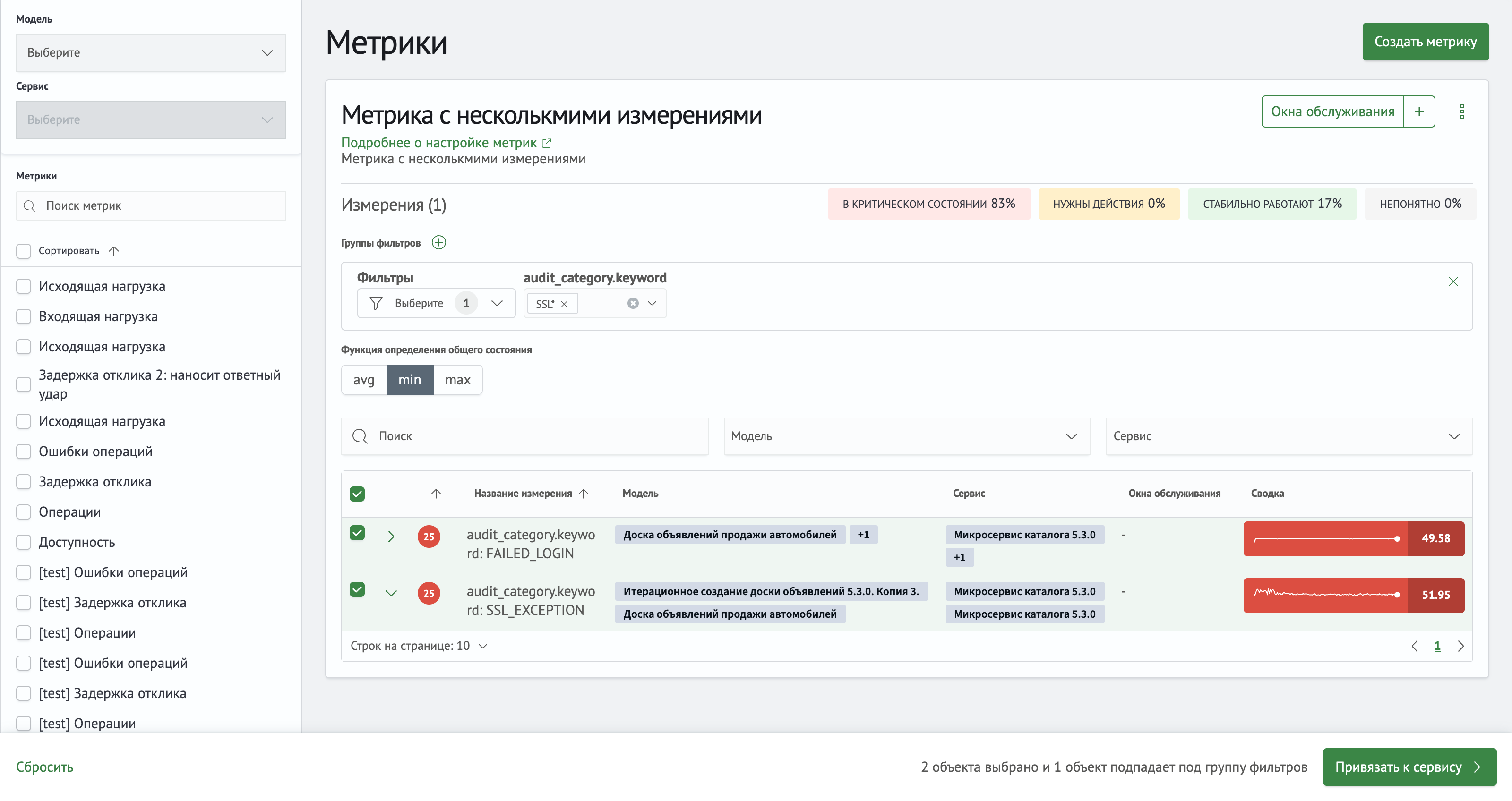Screen dimensions: 1512x801
Task: Filter by В критическом состоянии 83%
Action: pos(928,204)
